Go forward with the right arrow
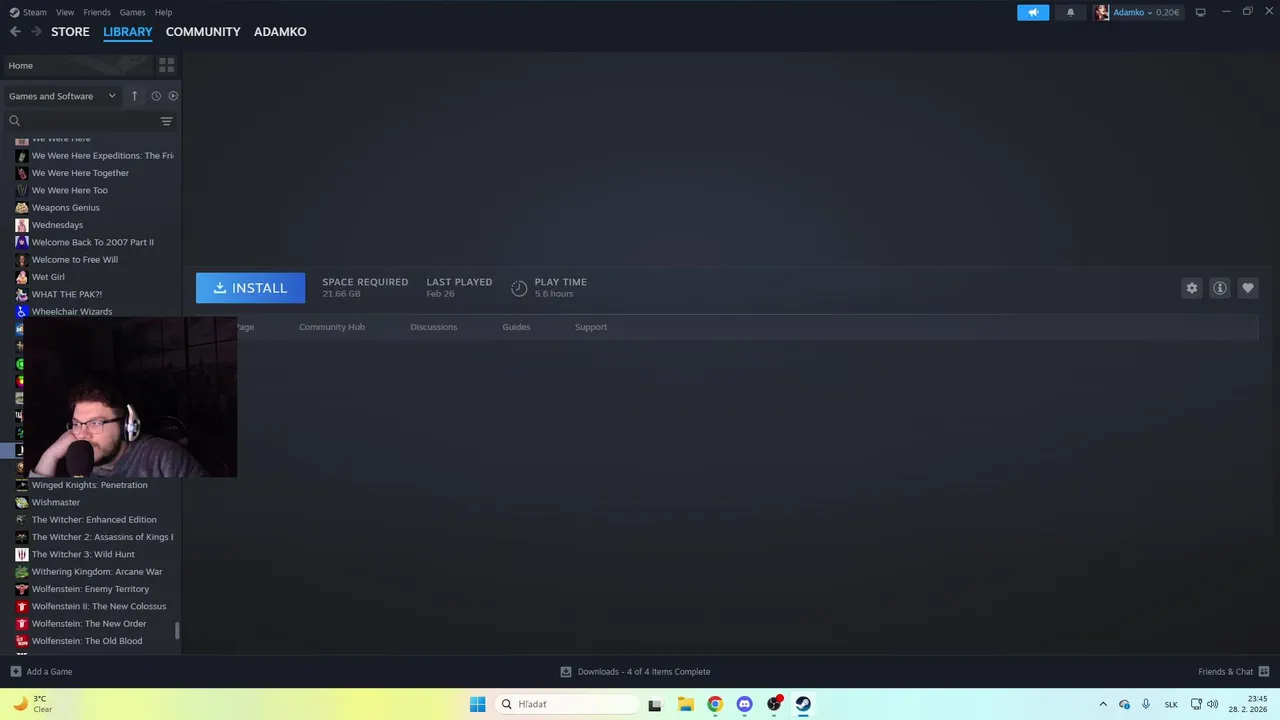 (x=36, y=32)
